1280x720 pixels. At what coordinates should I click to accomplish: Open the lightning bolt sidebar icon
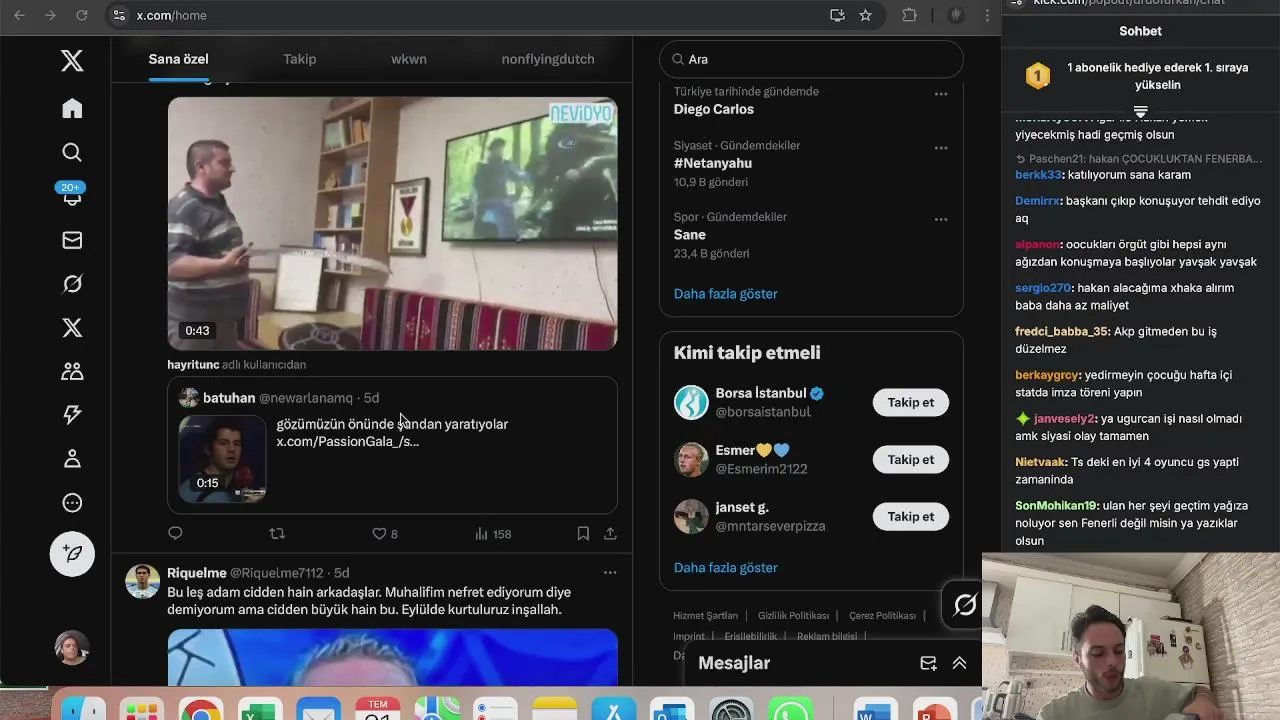tap(72, 415)
